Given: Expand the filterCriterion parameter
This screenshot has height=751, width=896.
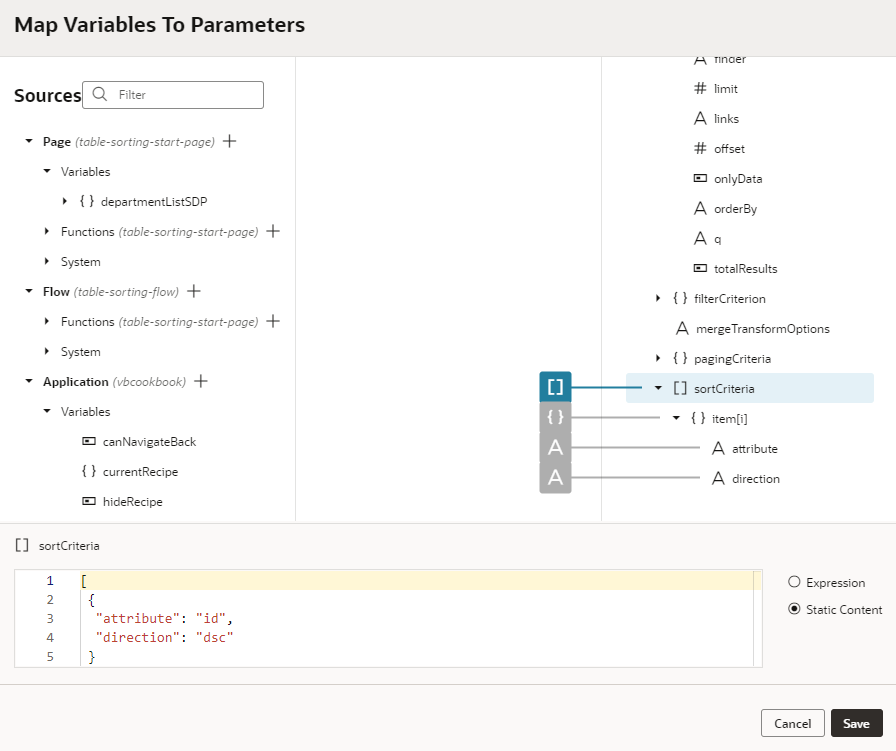Looking at the screenshot, I should (658, 299).
